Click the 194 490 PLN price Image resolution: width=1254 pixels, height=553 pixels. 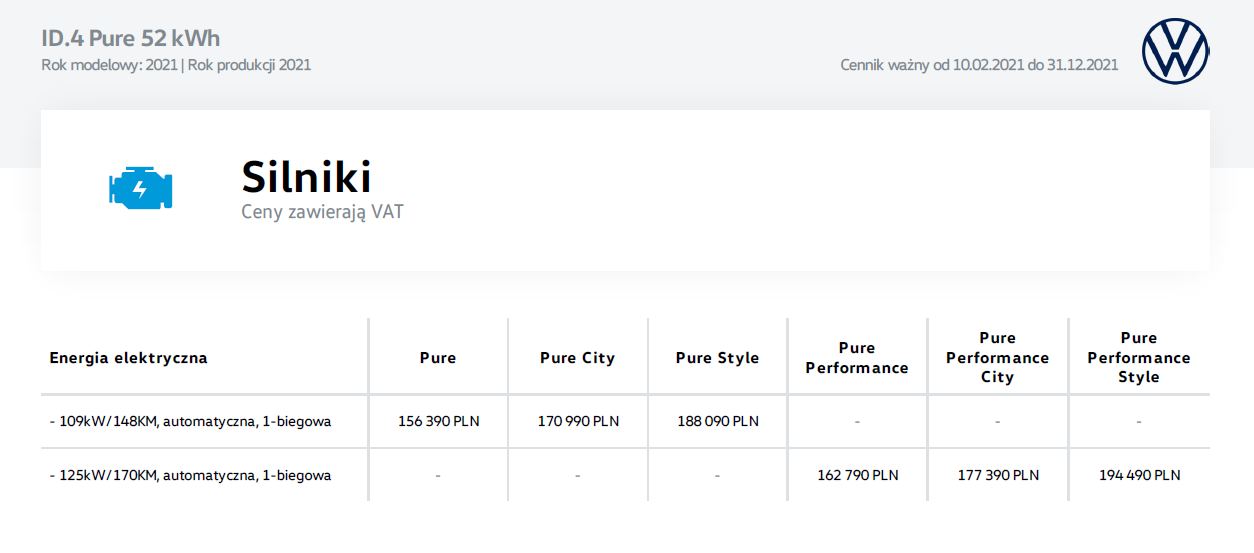1138,475
